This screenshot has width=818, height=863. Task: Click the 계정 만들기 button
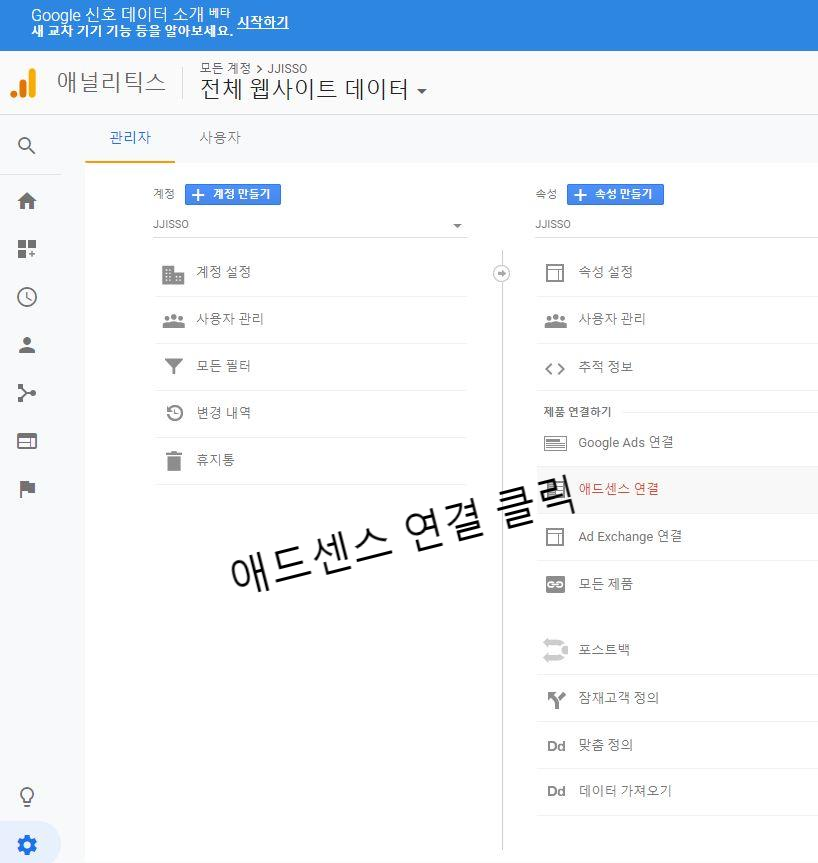click(233, 194)
